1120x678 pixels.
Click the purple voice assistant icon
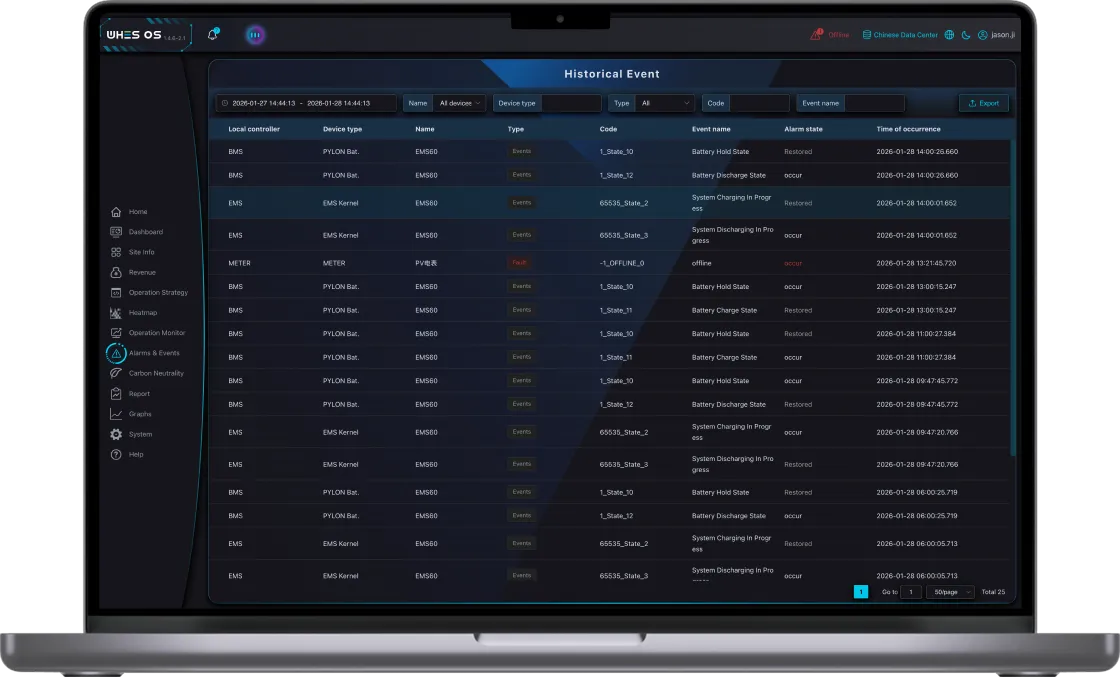point(254,35)
